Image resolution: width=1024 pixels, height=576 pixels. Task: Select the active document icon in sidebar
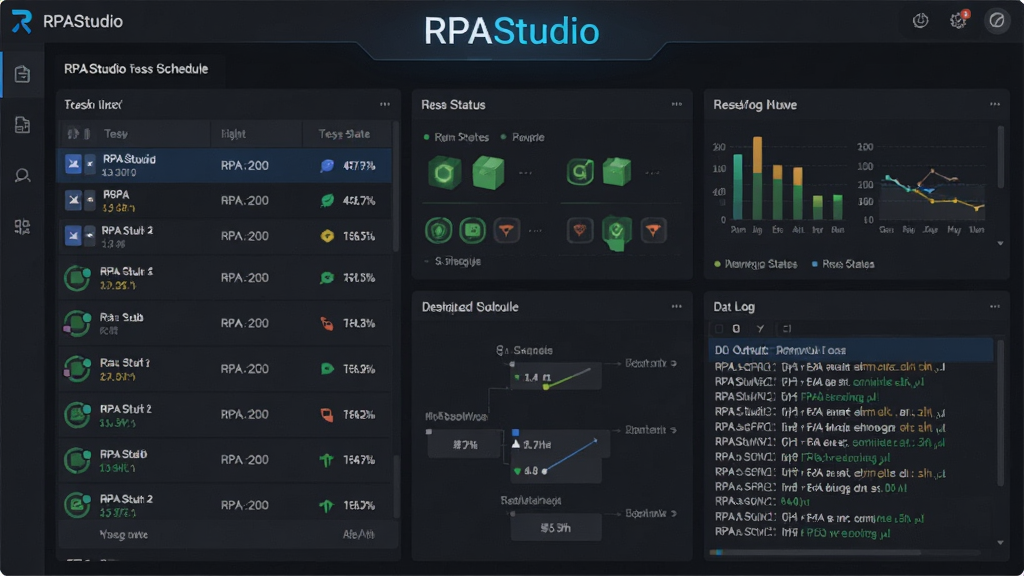[x=22, y=74]
